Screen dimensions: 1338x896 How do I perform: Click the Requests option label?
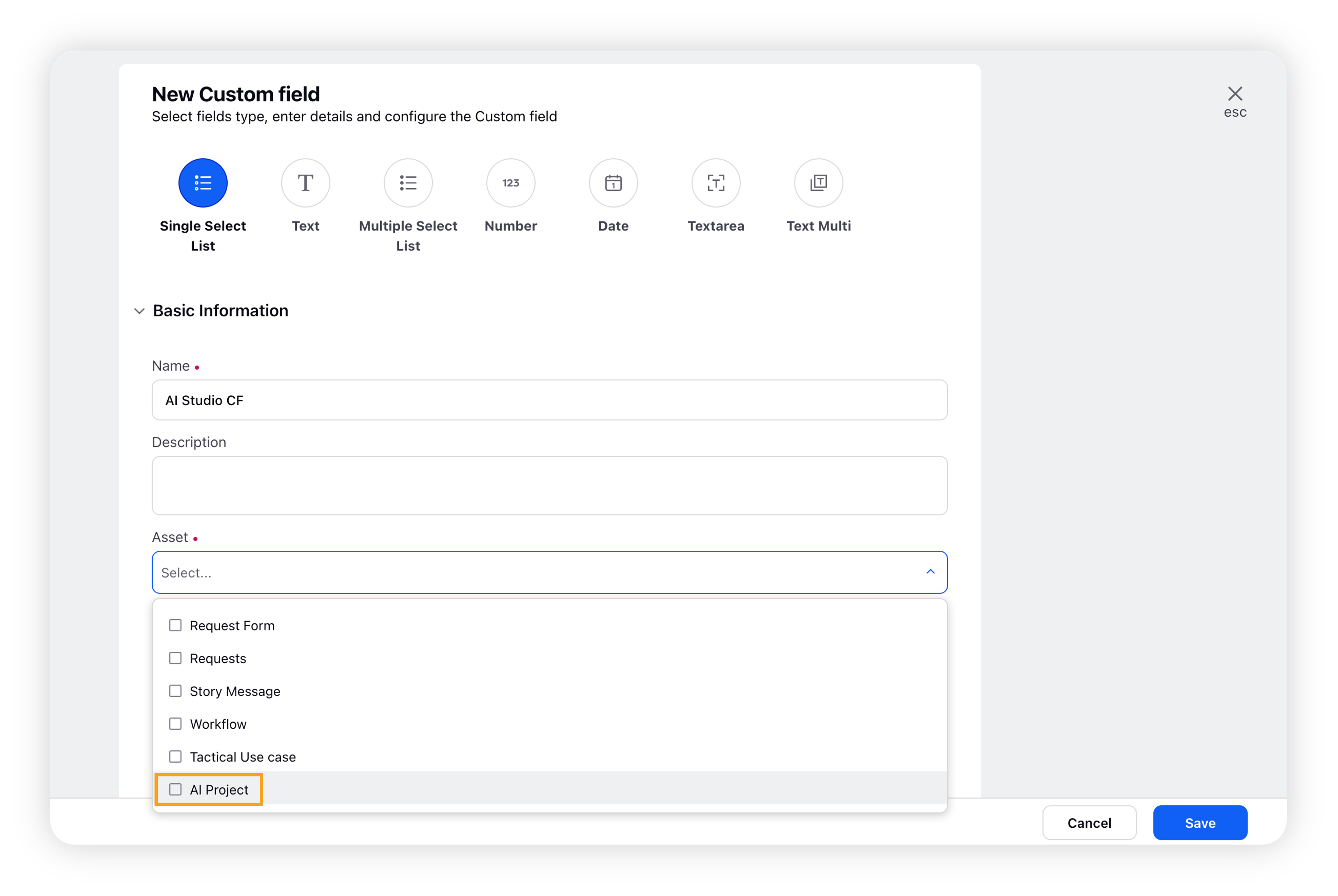tap(218, 659)
